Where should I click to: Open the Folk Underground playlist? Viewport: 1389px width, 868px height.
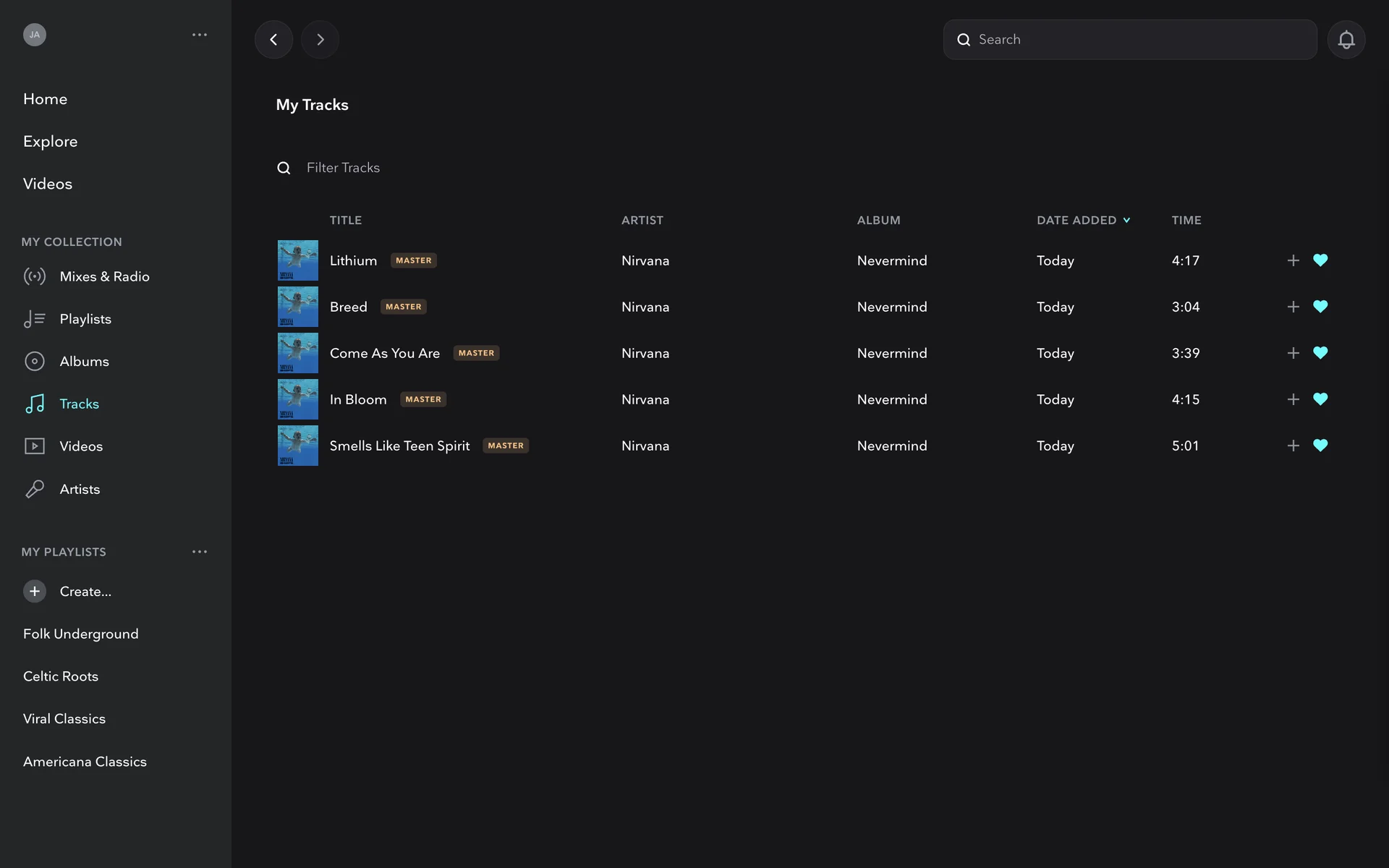coord(80,634)
